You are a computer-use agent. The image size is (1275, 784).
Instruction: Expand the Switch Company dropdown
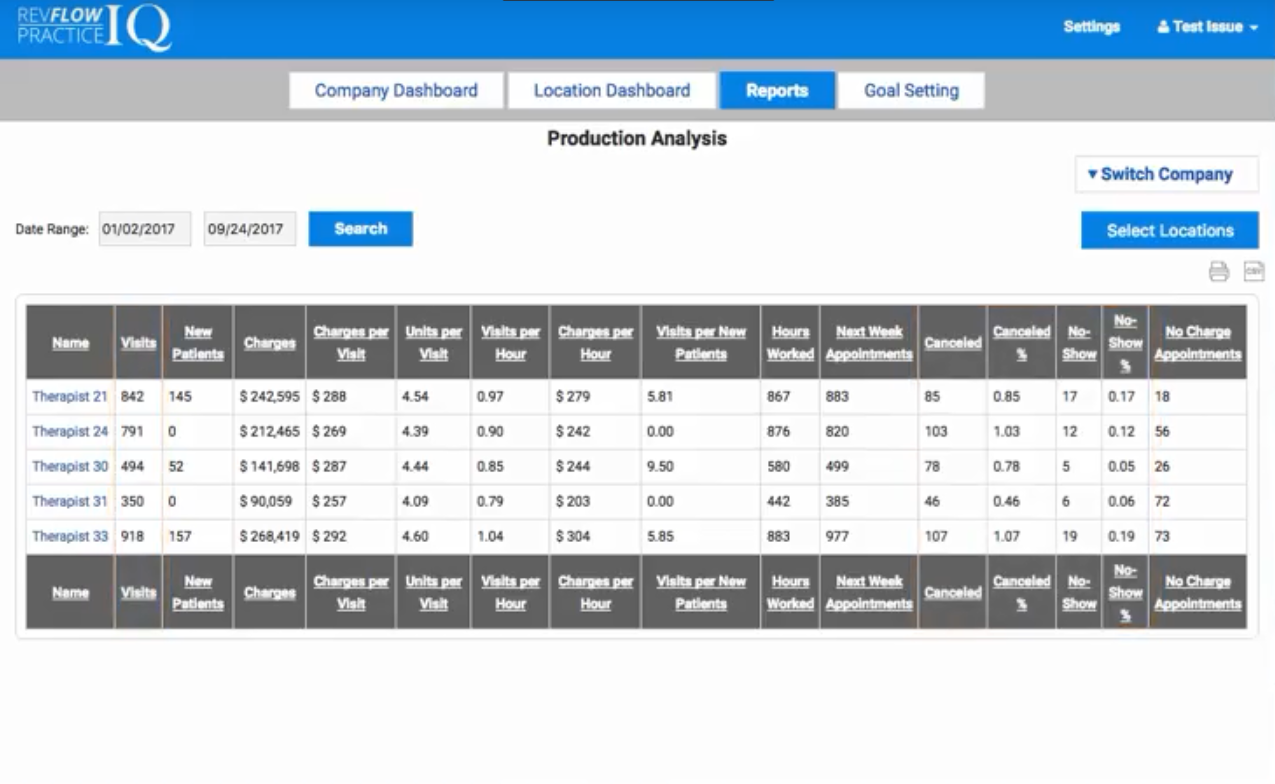tap(1166, 174)
